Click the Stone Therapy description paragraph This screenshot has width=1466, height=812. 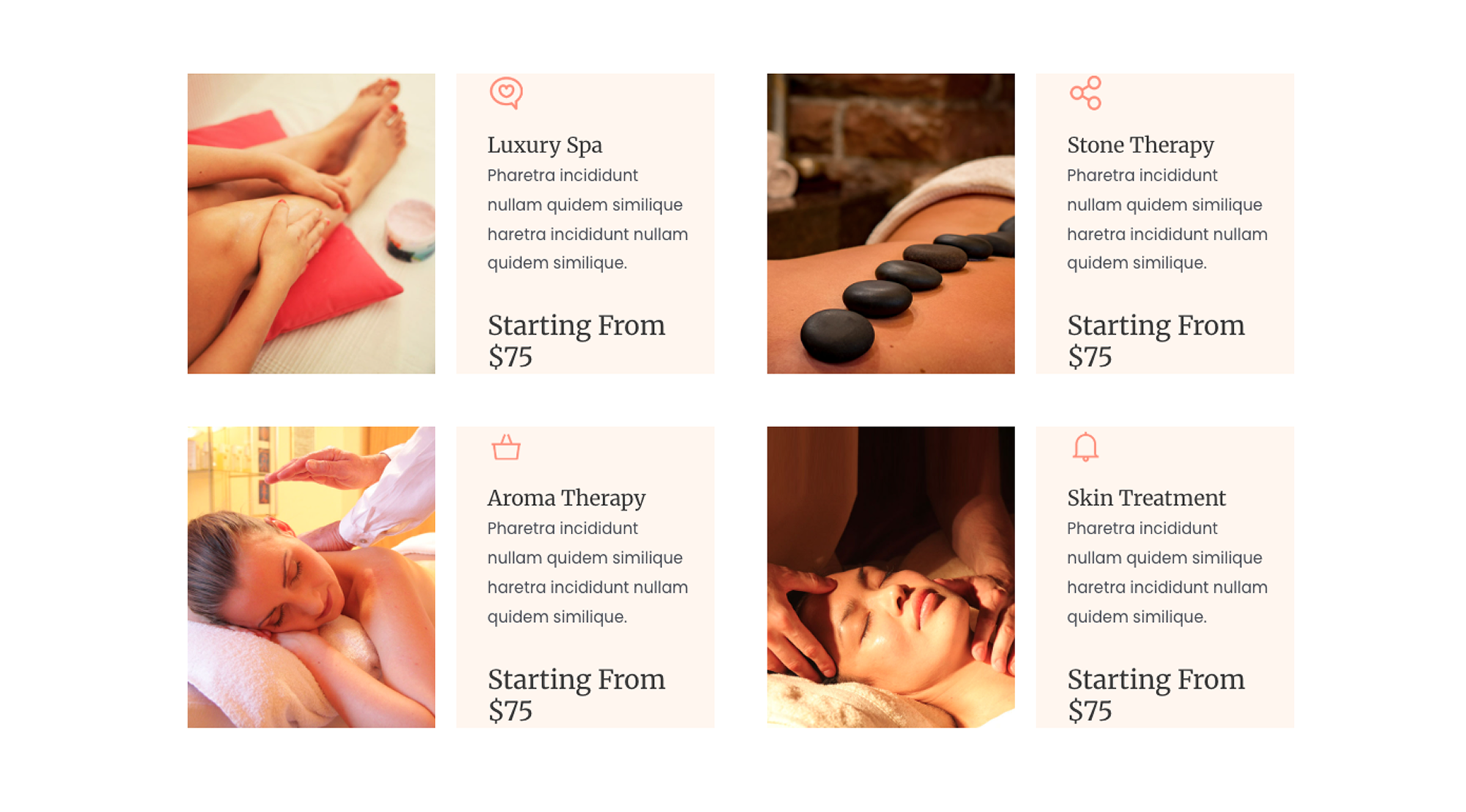[x=1167, y=219]
